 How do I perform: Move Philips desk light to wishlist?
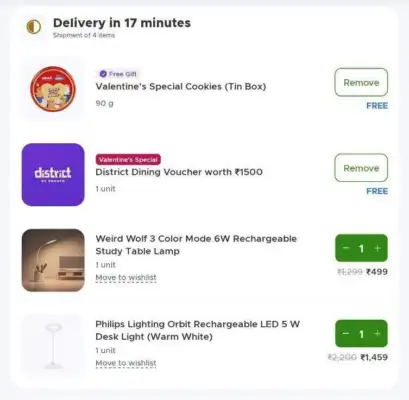(126, 363)
